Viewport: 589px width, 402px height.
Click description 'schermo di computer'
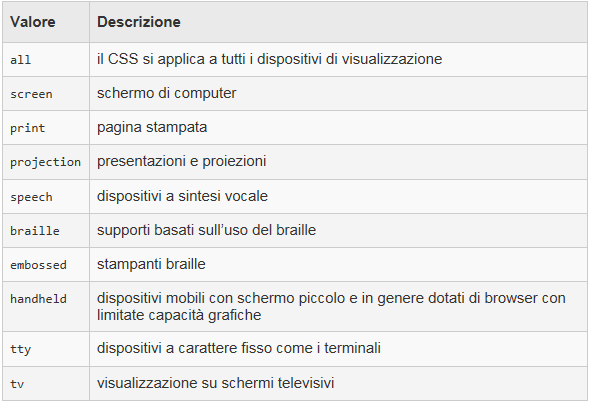click(x=167, y=93)
